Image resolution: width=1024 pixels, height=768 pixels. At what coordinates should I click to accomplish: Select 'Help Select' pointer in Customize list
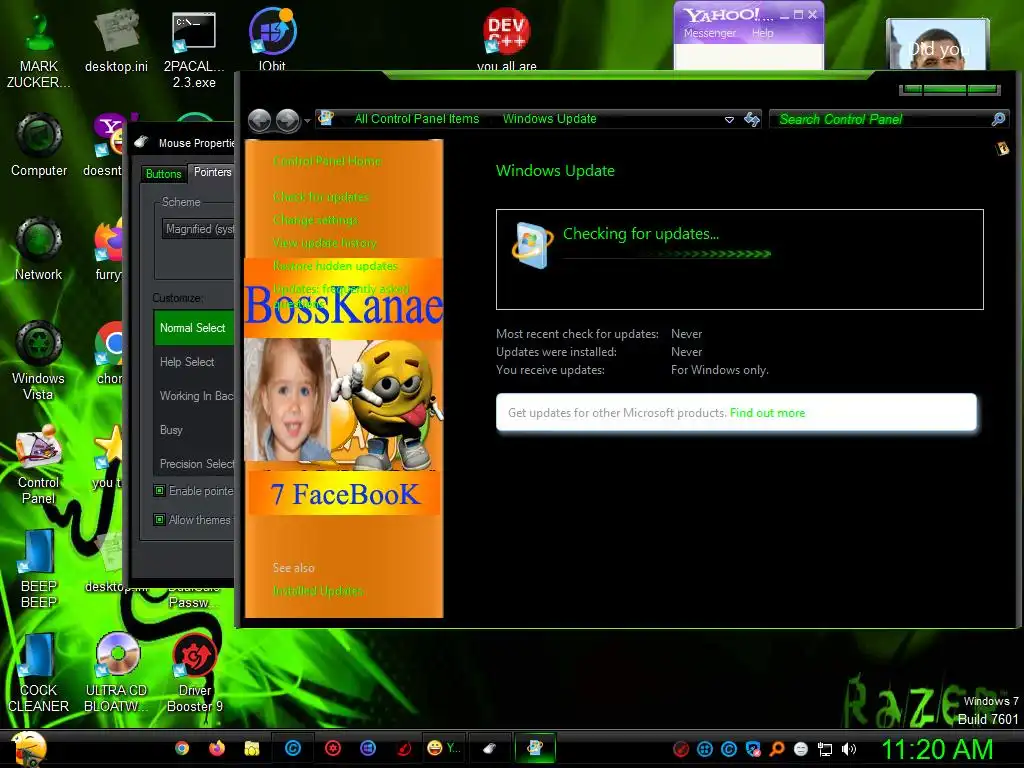194,362
